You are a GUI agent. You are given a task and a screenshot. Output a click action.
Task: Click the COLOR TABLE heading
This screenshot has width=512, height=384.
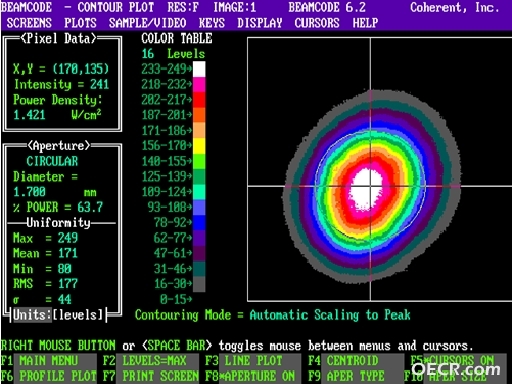177,38
